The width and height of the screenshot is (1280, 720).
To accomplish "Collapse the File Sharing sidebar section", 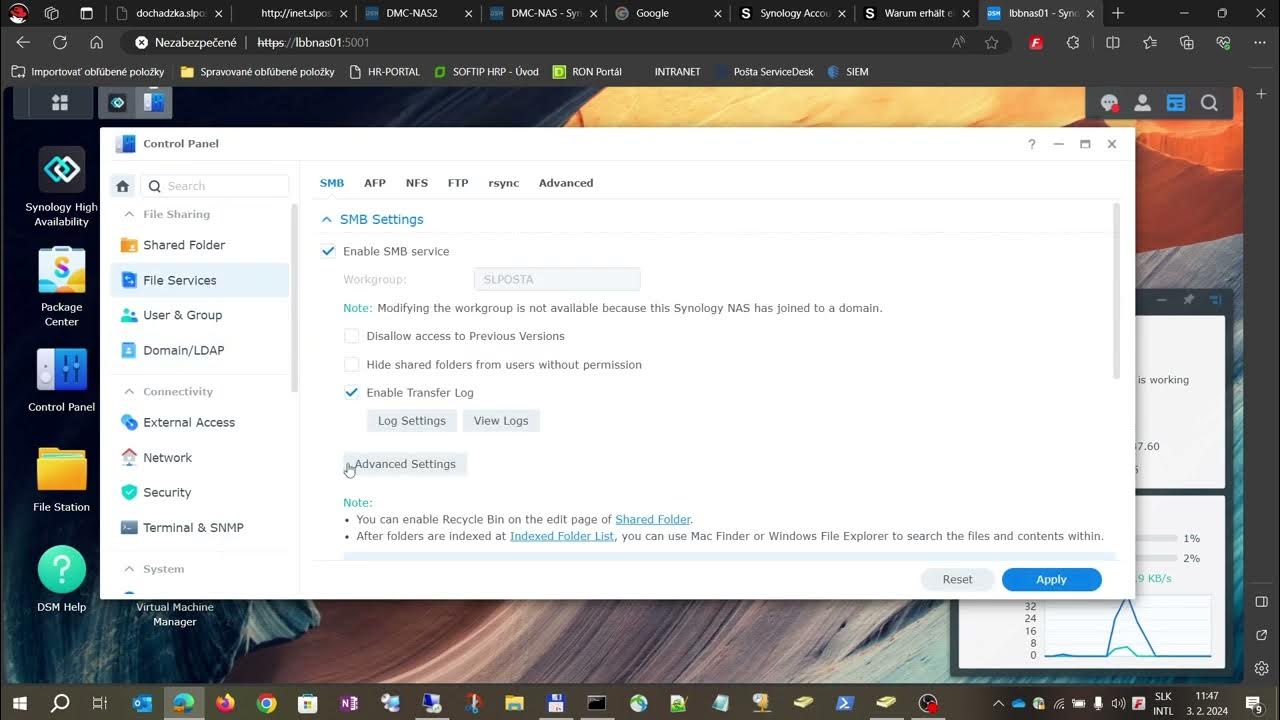I will click(x=129, y=214).
